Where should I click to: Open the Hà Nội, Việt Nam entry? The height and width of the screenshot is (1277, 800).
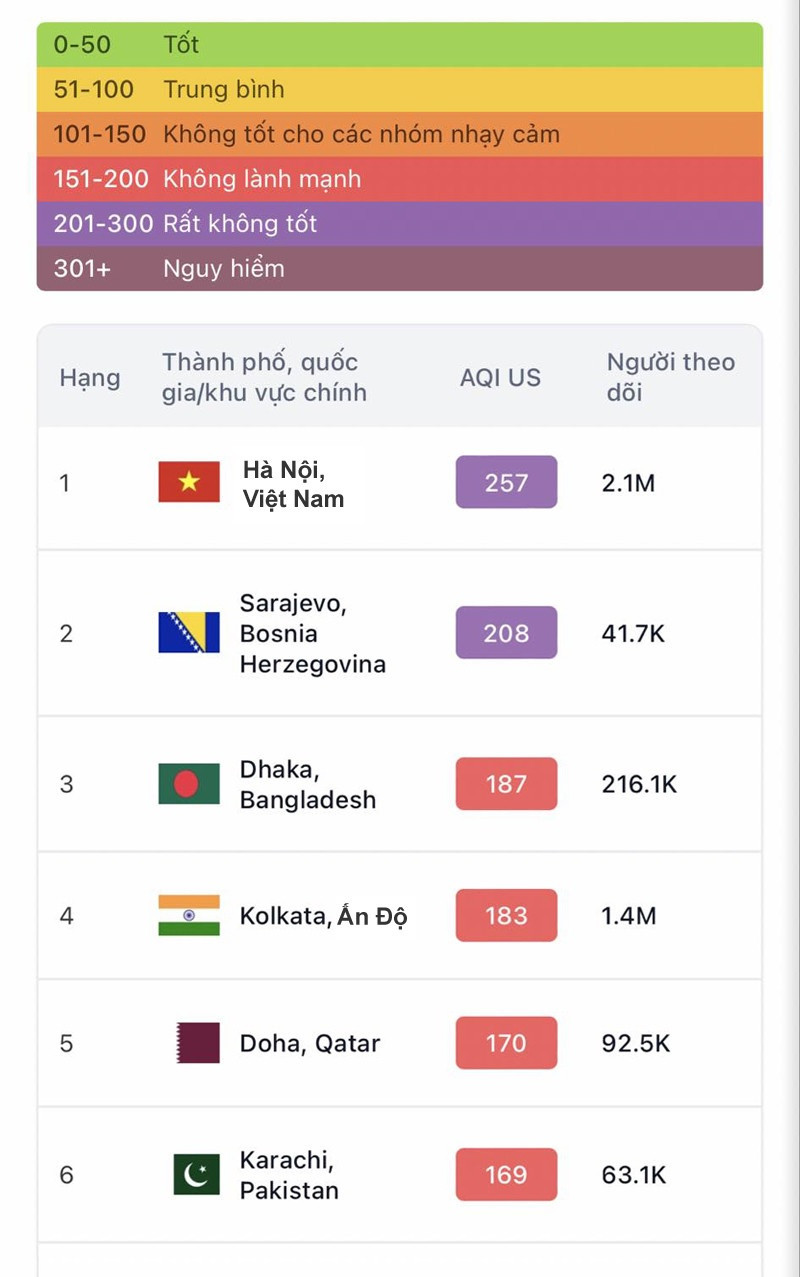point(293,484)
